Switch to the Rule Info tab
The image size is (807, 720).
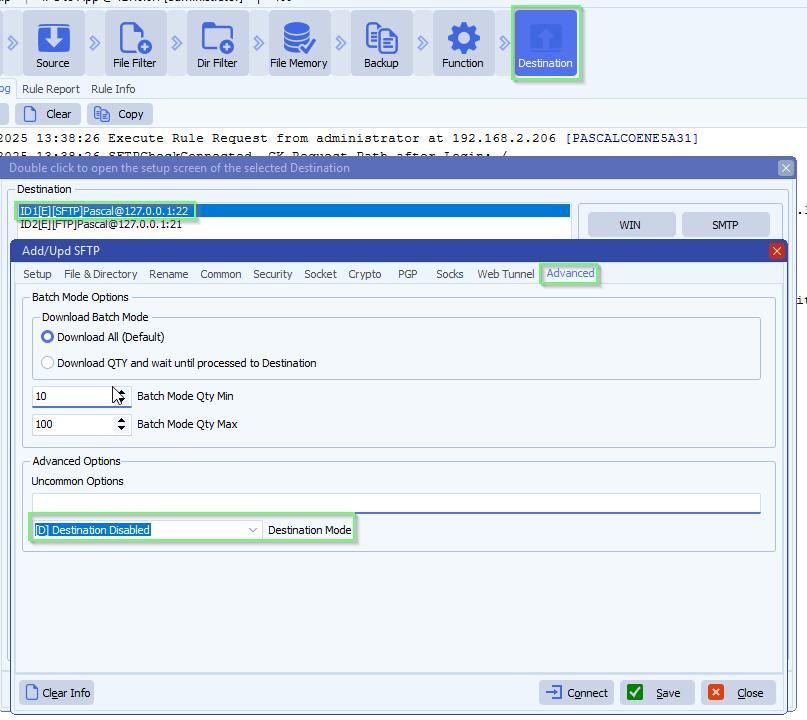[113, 89]
